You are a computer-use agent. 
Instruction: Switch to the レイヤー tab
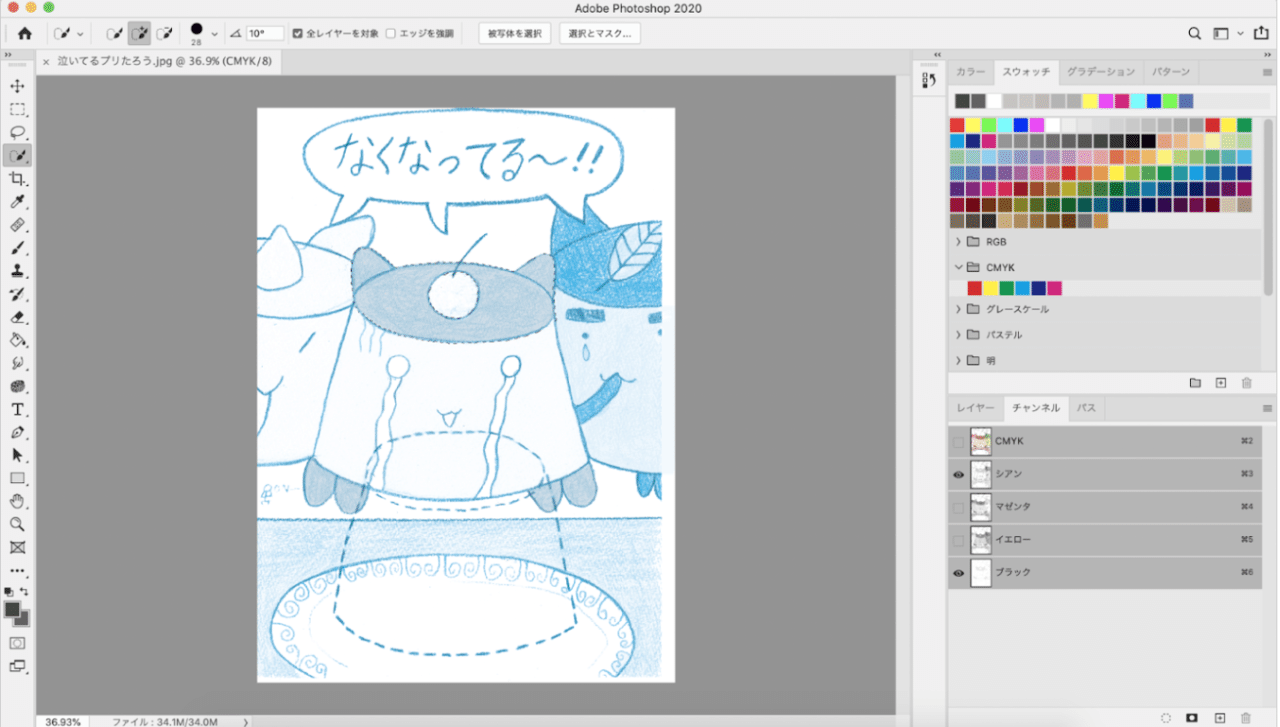pyautogui.click(x=975, y=408)
